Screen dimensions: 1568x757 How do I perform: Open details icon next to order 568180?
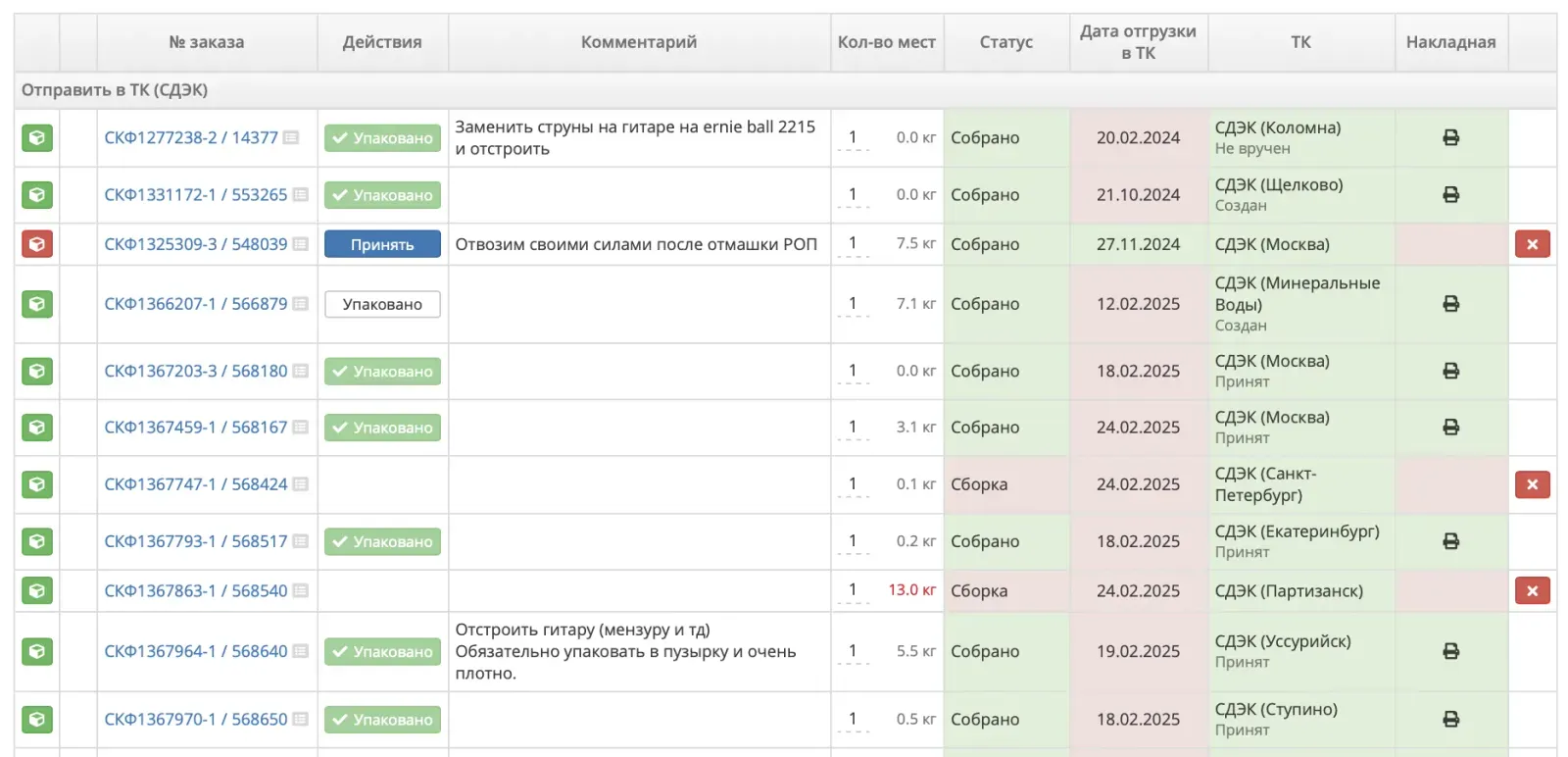click(301, 372)
